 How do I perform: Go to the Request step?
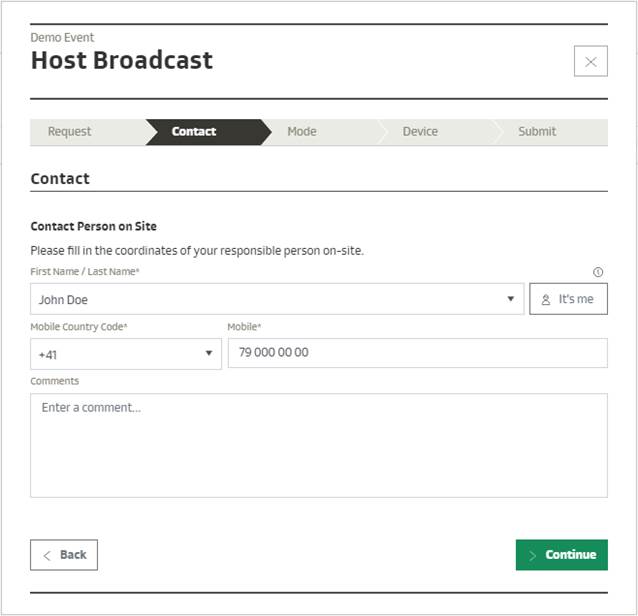(x=70, y=132)
